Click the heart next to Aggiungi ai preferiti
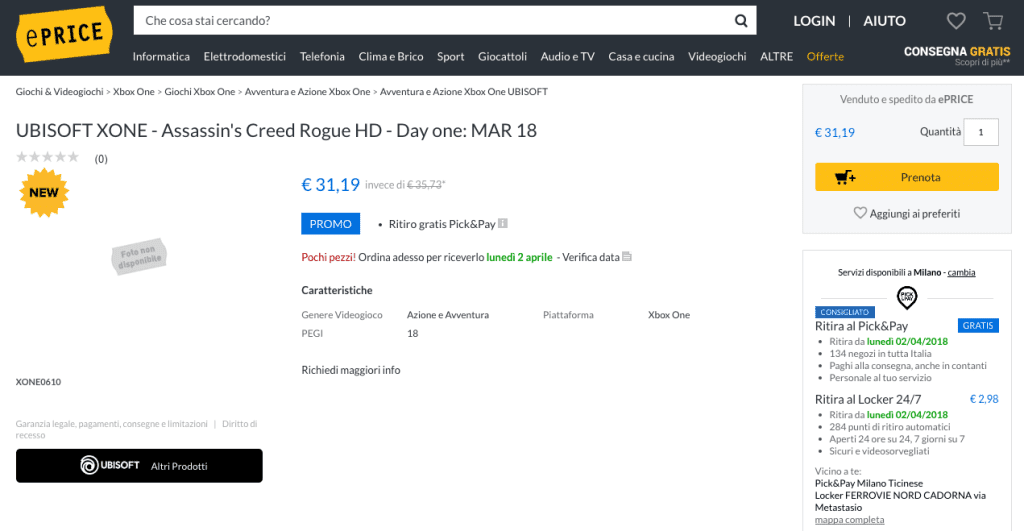This screenshot has height=531, width=1024. click(x=860, y=213)
